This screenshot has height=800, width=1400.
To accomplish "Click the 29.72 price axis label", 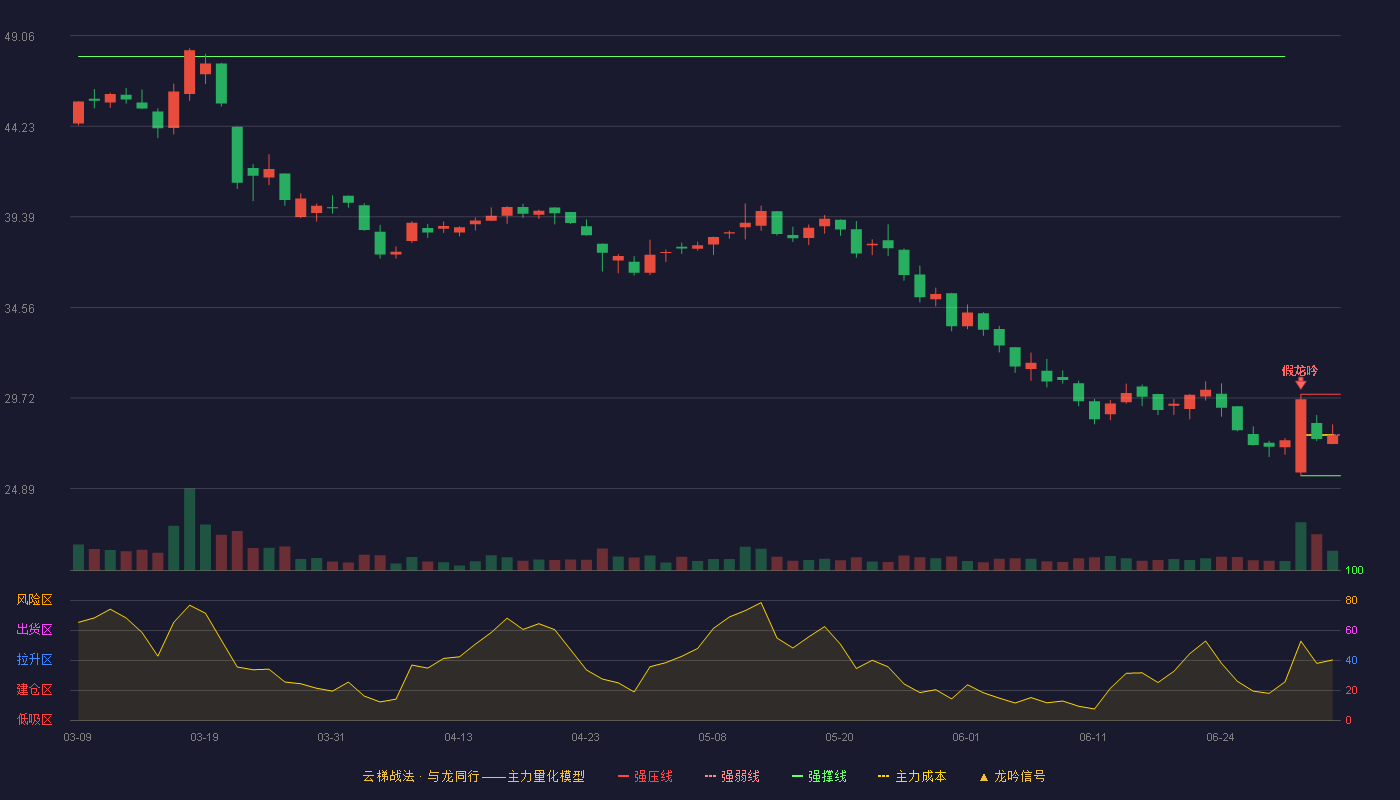I will click(19, 399).
